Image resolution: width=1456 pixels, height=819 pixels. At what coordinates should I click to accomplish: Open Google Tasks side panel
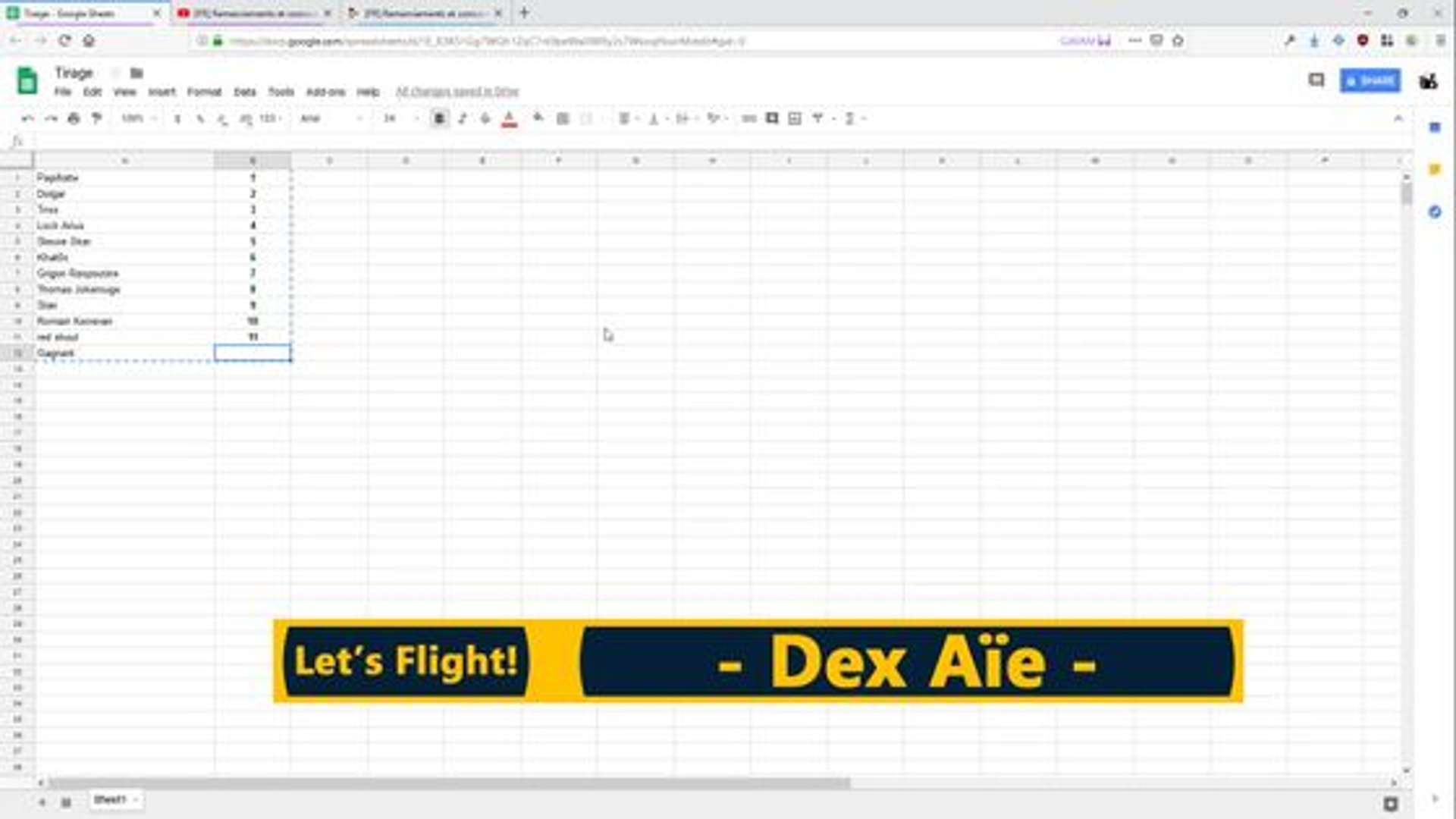(1435, 212)
